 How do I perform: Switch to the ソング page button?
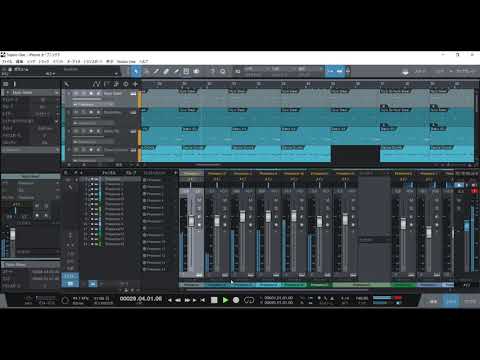pyautogui.click(x=440, y=71)
